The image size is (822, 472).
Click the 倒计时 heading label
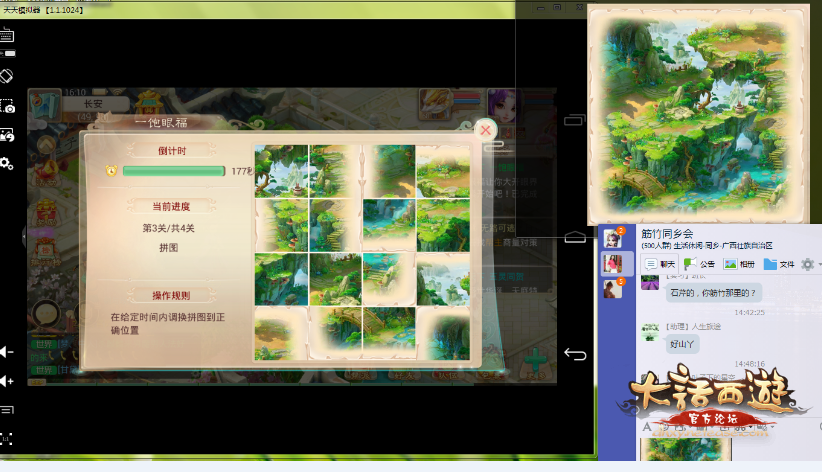172,151
